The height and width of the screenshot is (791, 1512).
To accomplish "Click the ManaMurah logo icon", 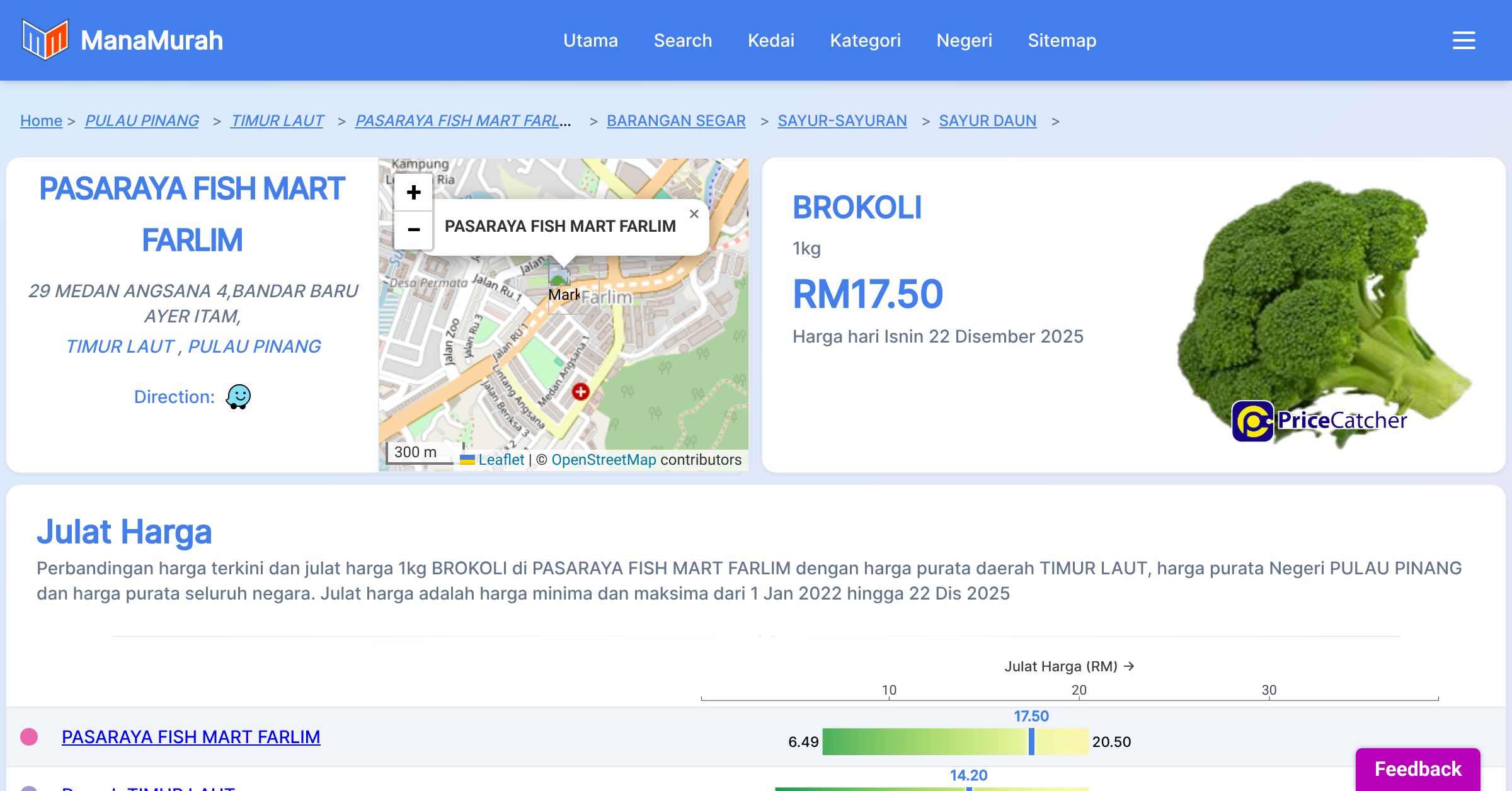I will pyautogui.click(x=44, y=40).
